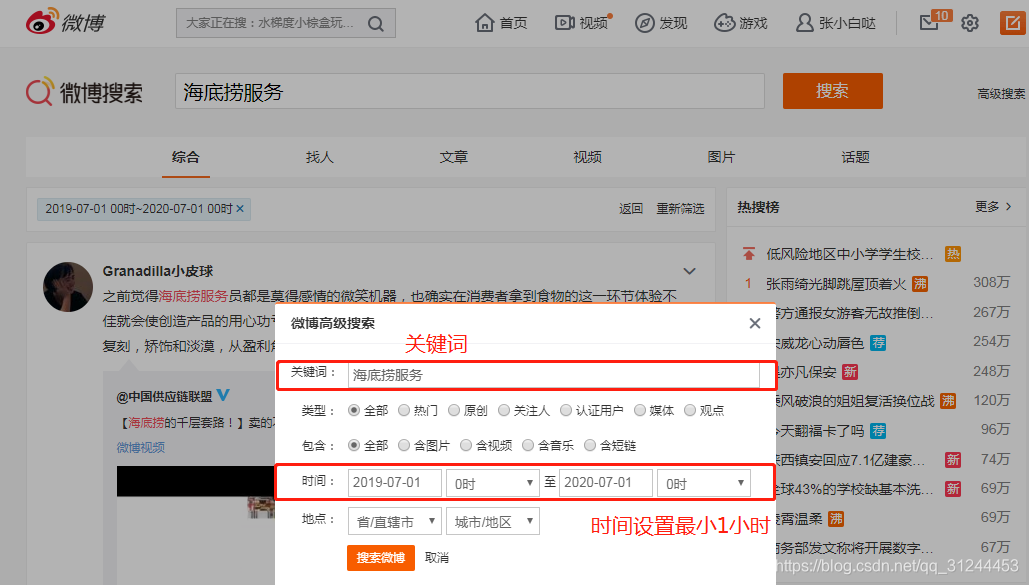This screenshot has width=1029, height=585.
Task: Open the 首页 home icon
Action: click(x=484, y=23)
